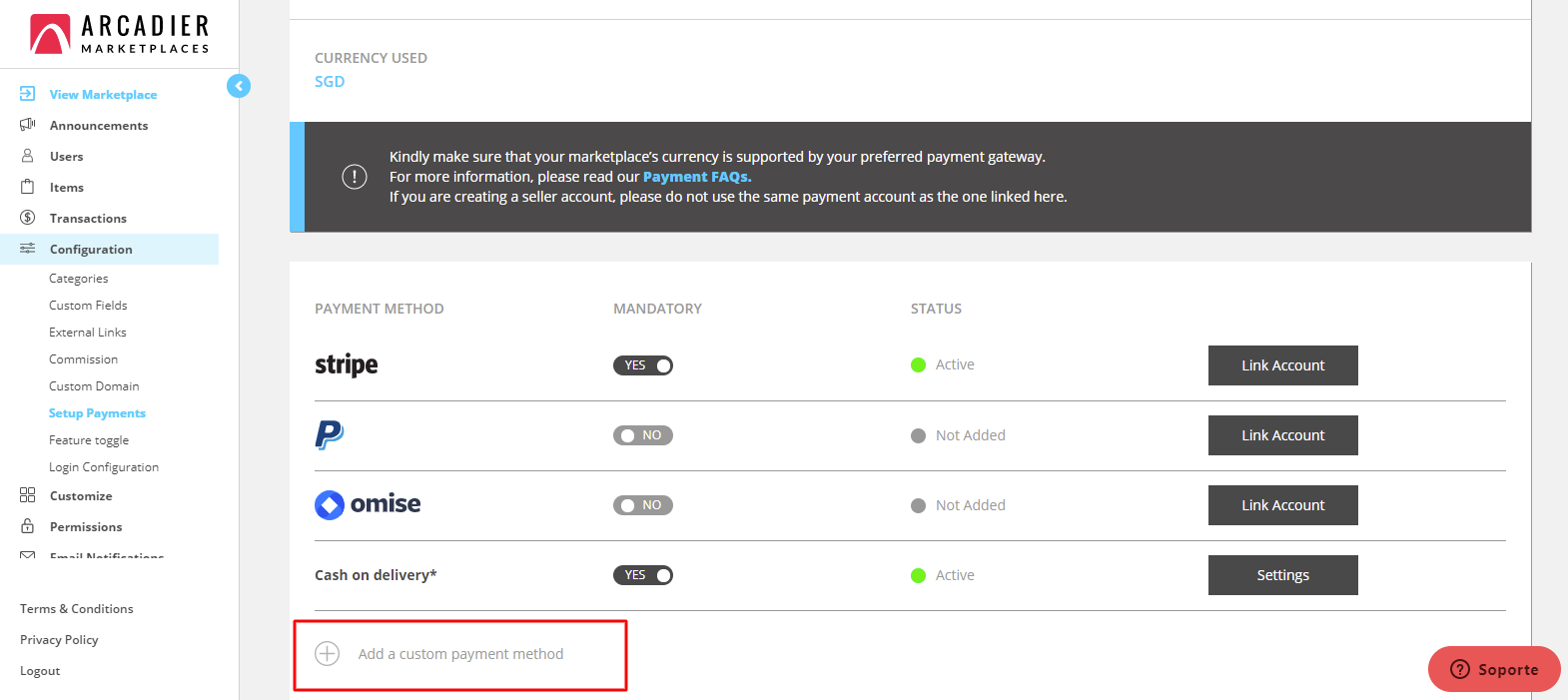The image size is (1568, 700).
Task: Collapse the Configuration menu section
Action: click(x=91, y=250)
